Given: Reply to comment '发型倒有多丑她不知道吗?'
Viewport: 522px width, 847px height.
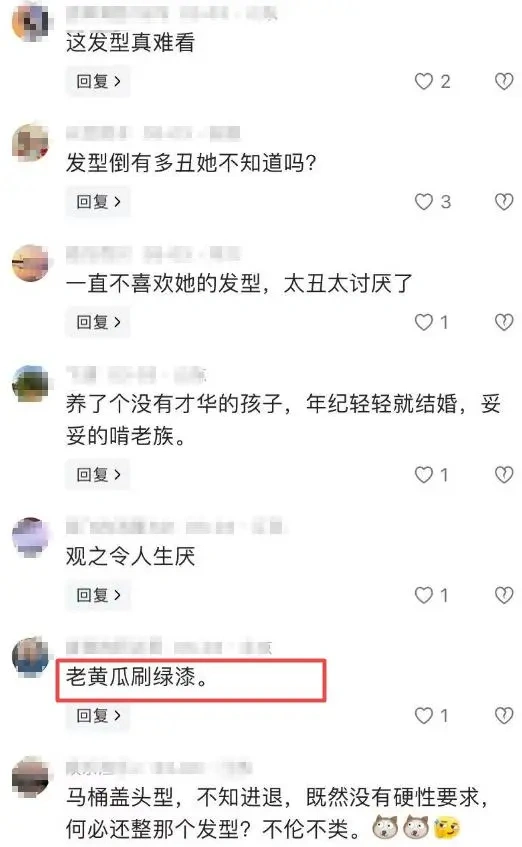Looking at the screenshot, I should point(98,202).
